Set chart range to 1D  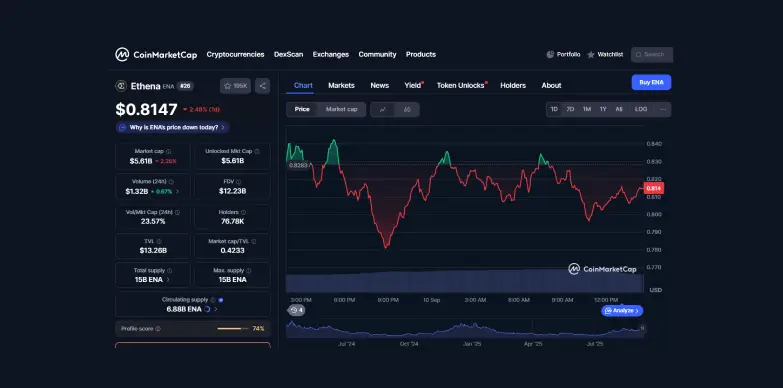pos(554,109)
